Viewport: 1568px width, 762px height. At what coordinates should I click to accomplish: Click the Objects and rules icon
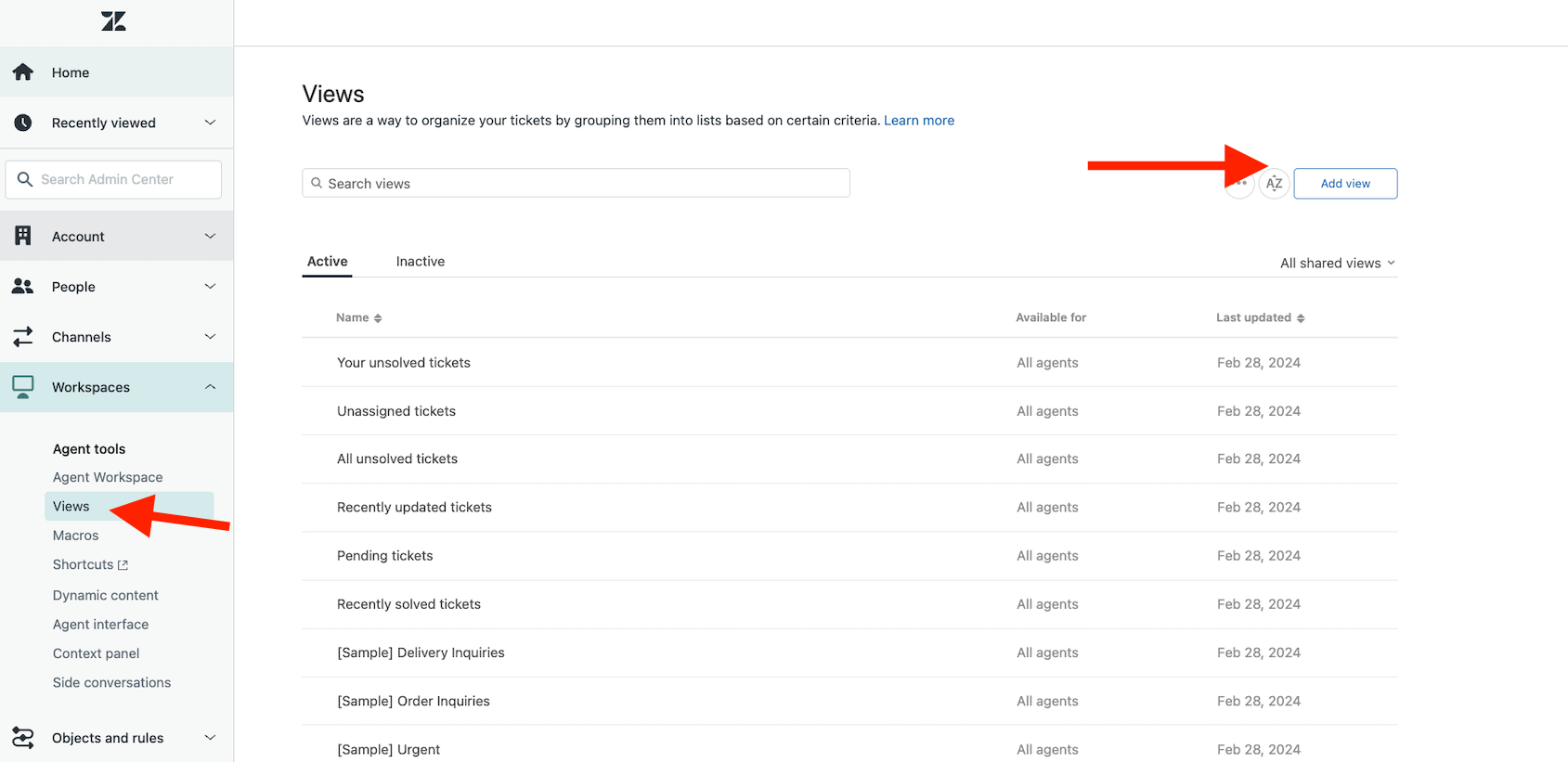pos(23,738)
